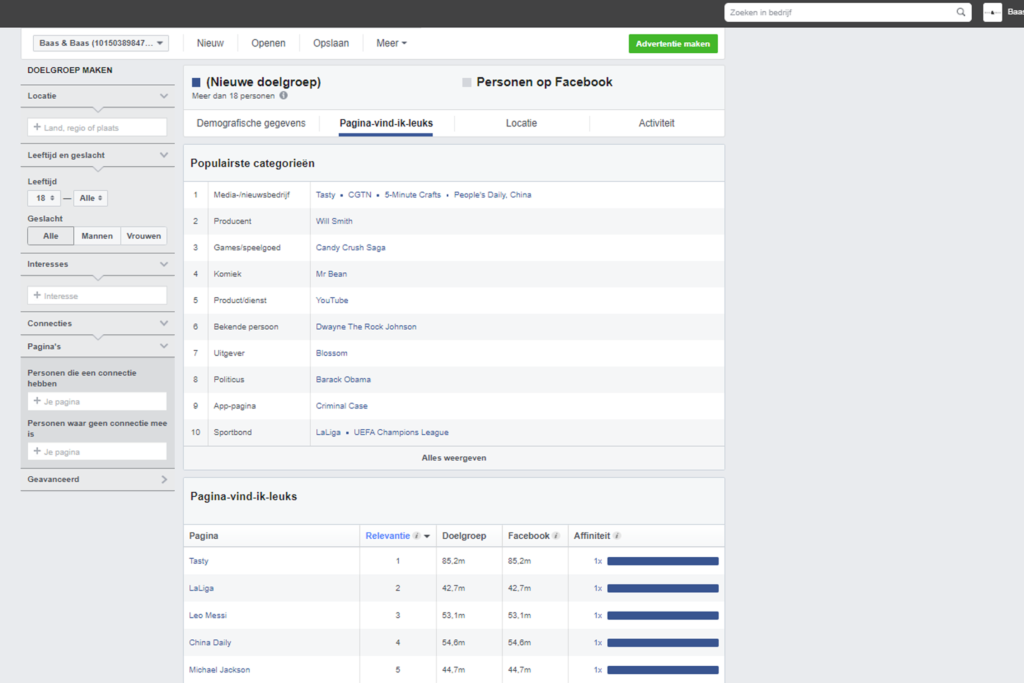Collapse the Pagina's section chevron
1024x683 pixels.
(x=164, y=346)
